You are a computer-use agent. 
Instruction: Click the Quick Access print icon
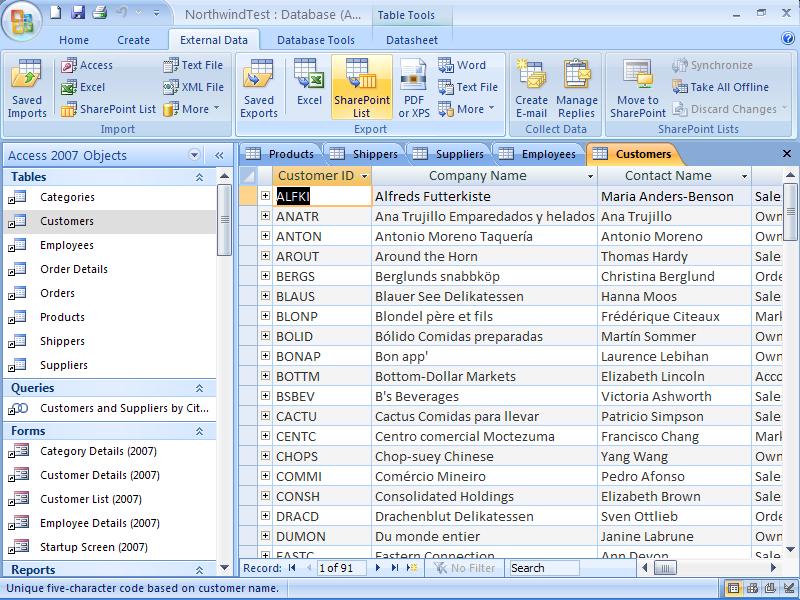[x=99, y=12]
